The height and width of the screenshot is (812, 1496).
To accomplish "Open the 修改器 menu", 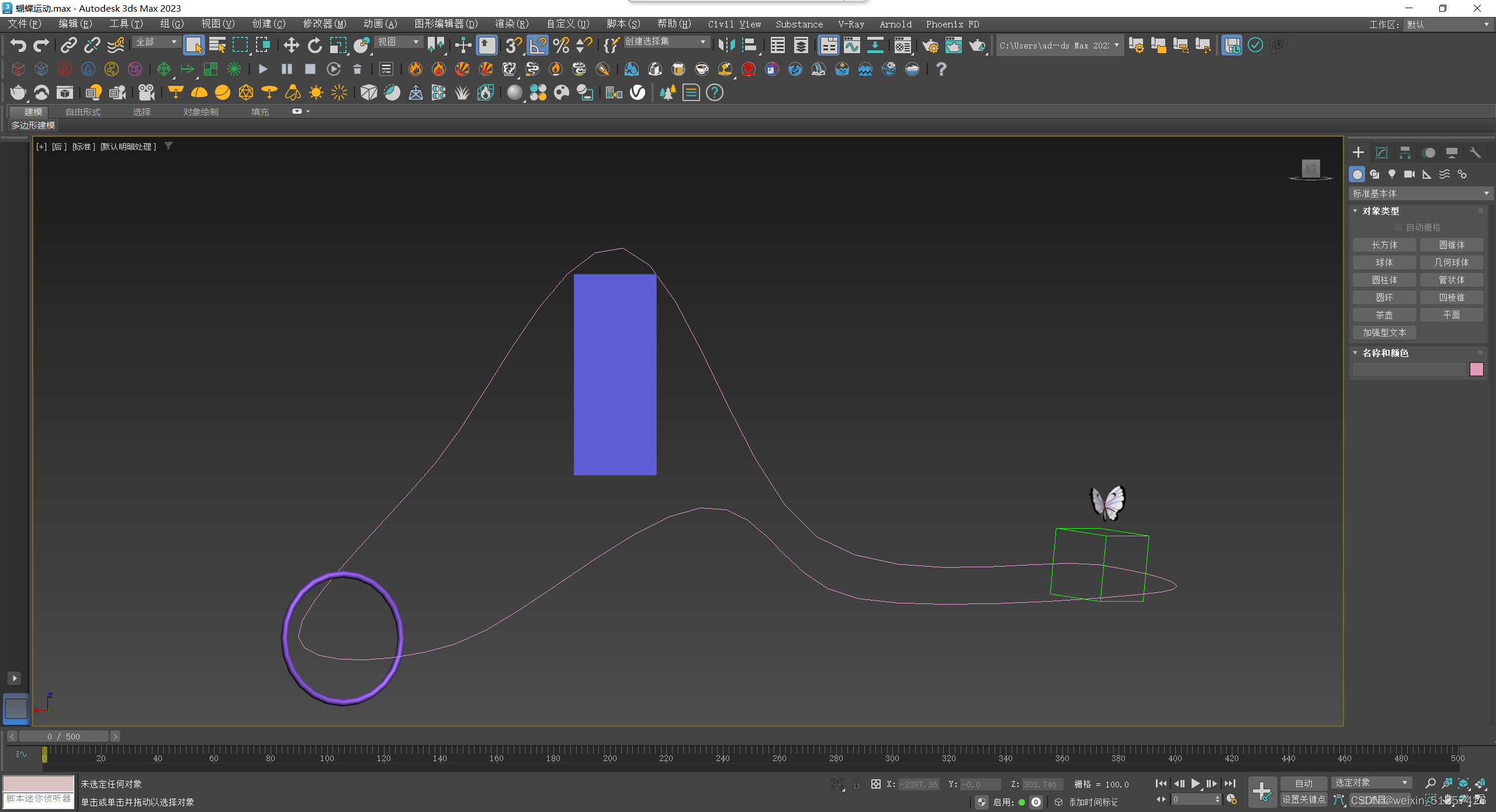I will click(324, 24).
